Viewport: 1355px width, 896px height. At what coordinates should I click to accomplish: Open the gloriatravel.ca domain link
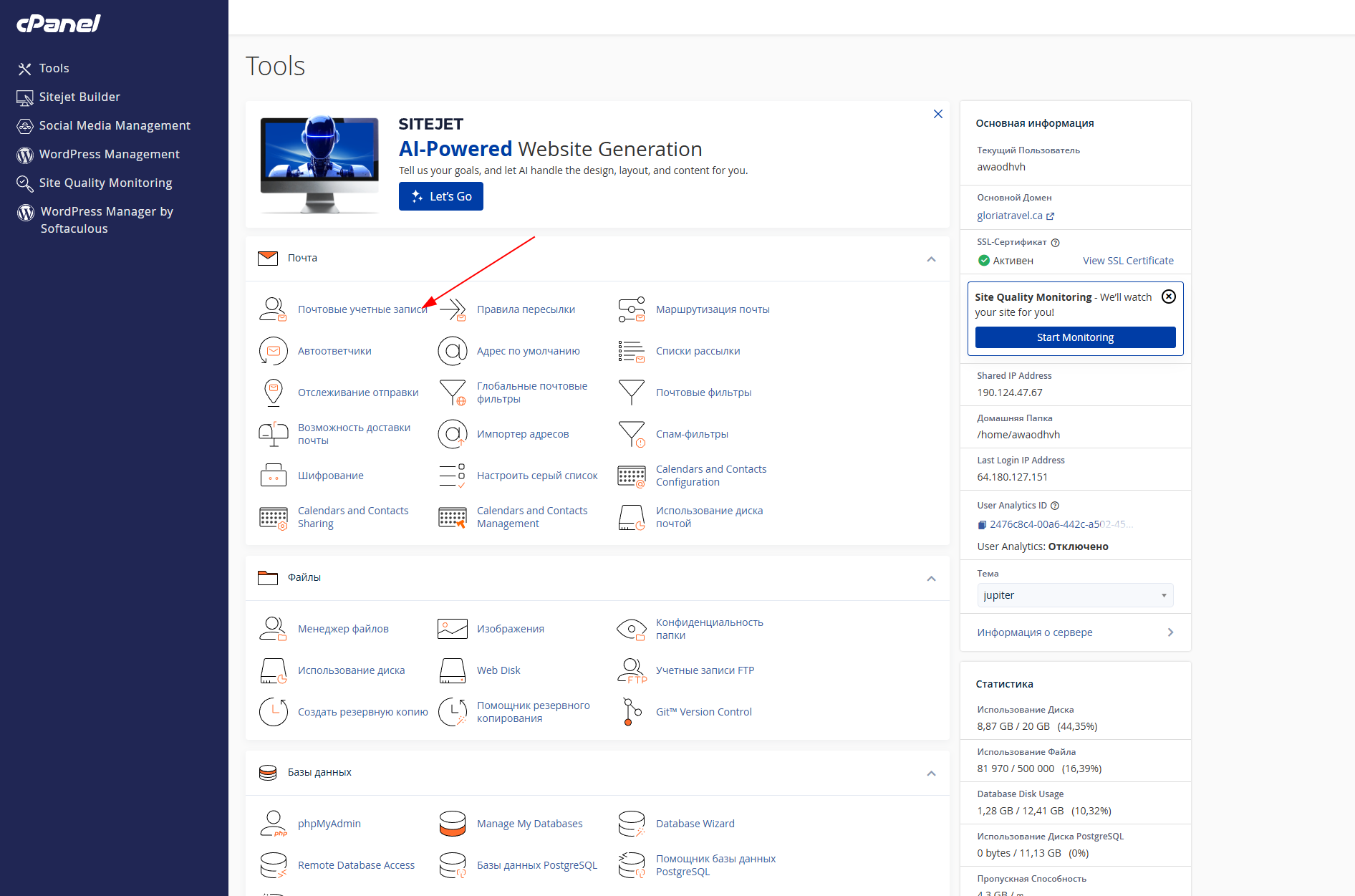(x=1015, y=216)
